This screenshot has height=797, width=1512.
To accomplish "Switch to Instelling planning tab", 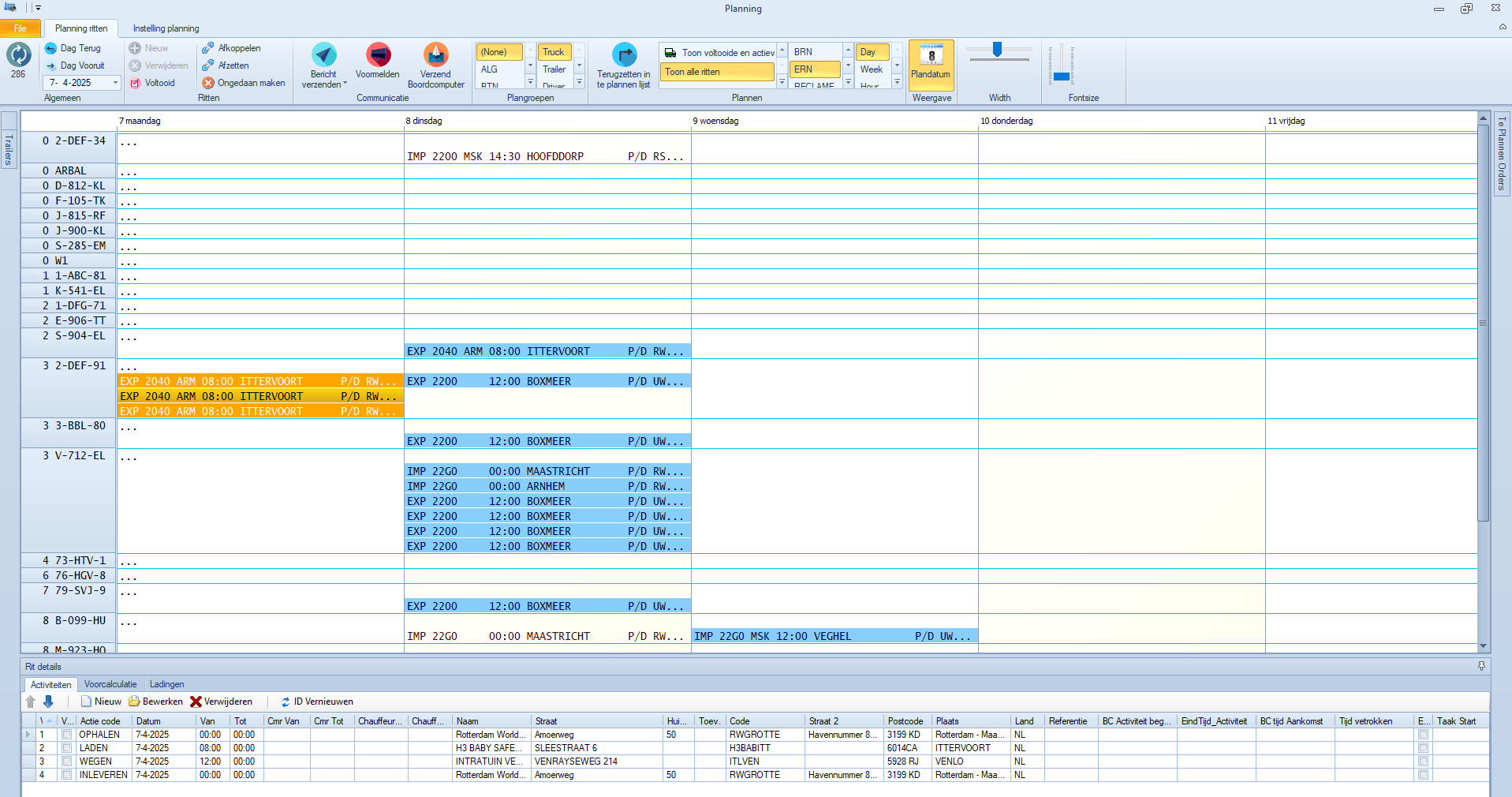I will (166, 28).
